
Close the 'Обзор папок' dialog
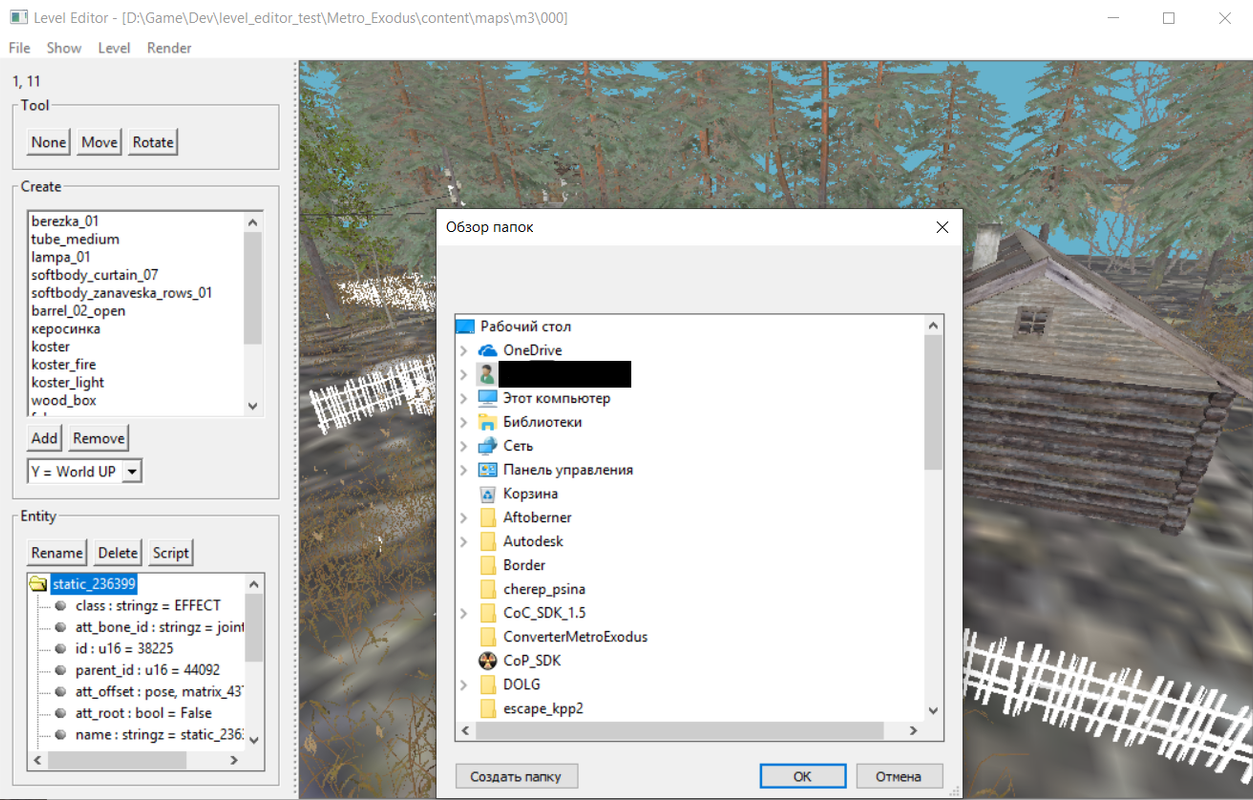941,228
